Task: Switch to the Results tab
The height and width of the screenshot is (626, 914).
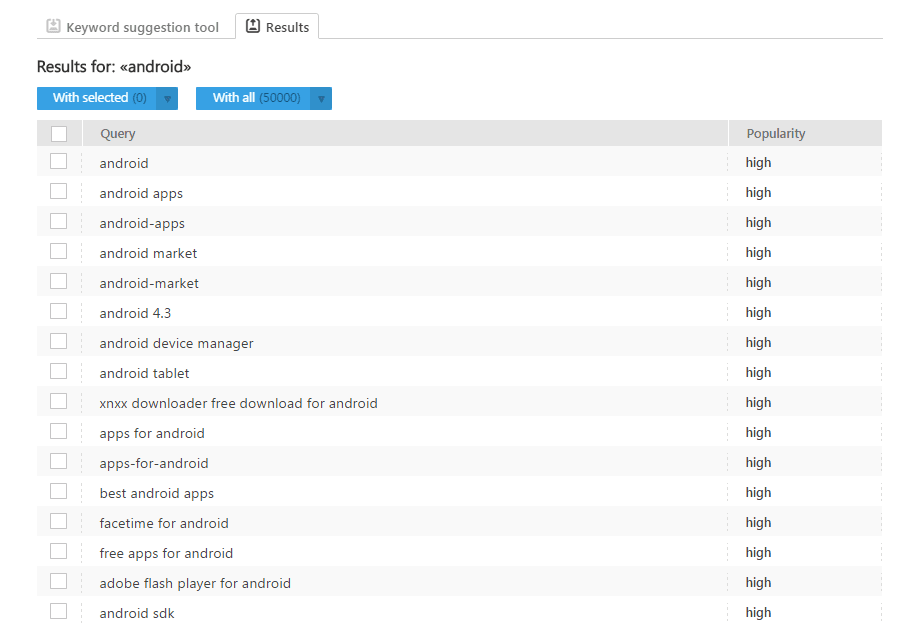Action: tap(277, 27)
